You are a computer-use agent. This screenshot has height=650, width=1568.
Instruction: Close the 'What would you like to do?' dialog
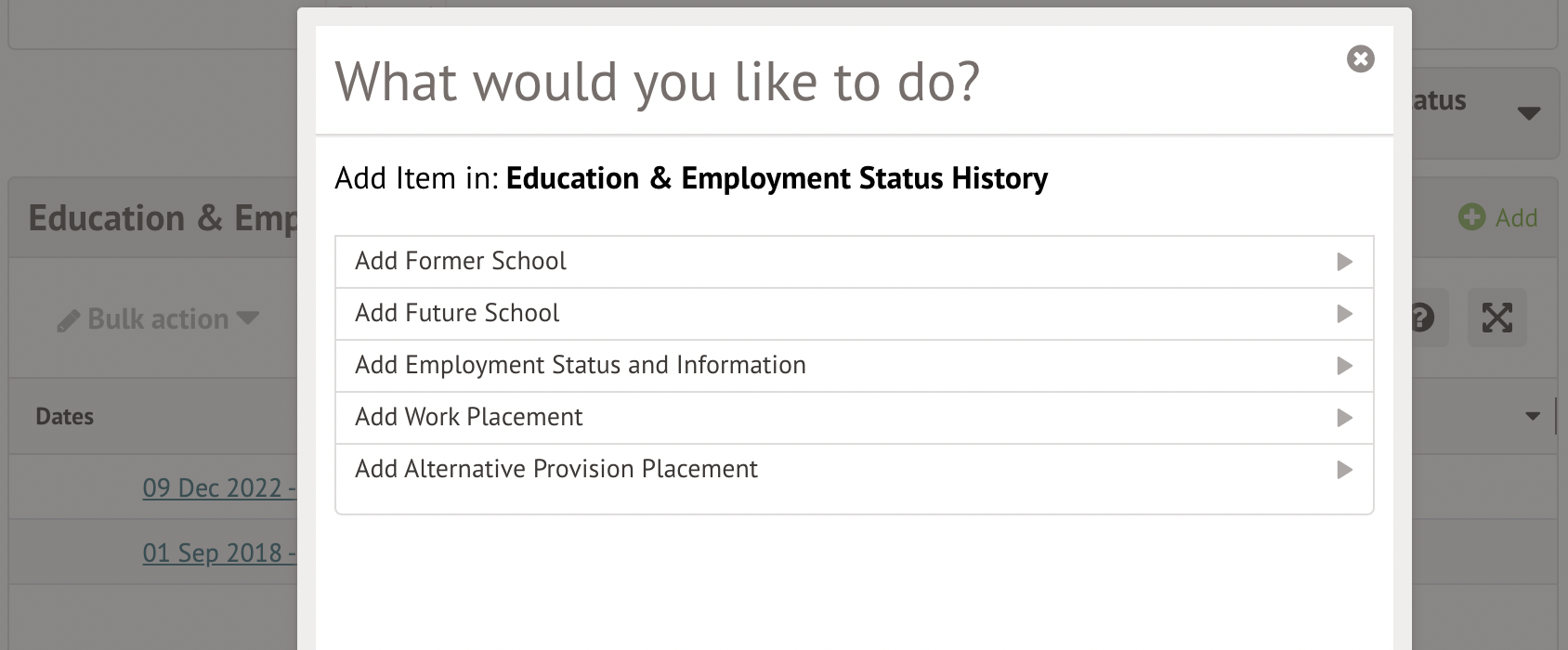coord(1360,59)
